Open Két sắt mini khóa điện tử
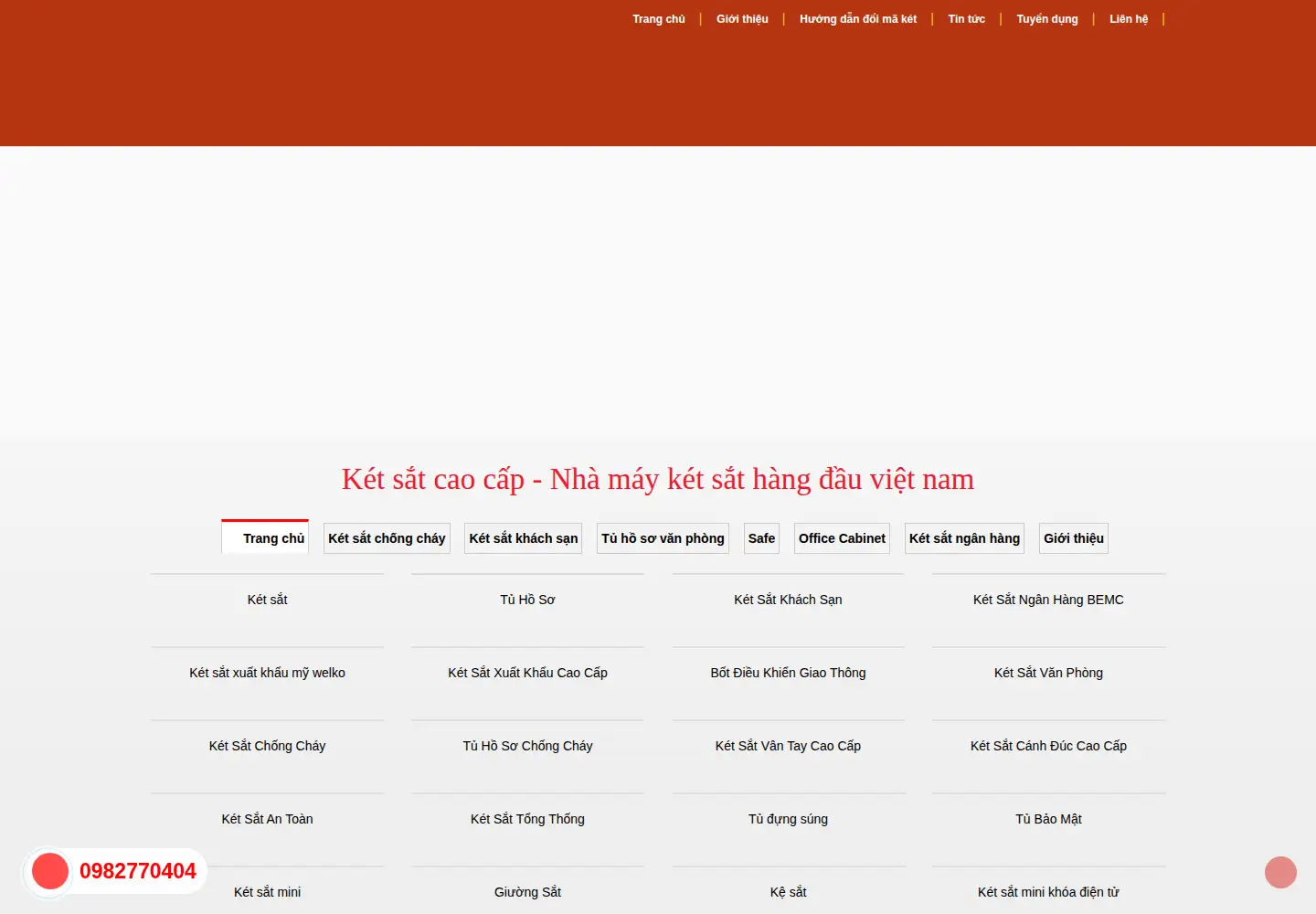The width and height of the screenshot is (1316, 914). [x=1048, y=892]
